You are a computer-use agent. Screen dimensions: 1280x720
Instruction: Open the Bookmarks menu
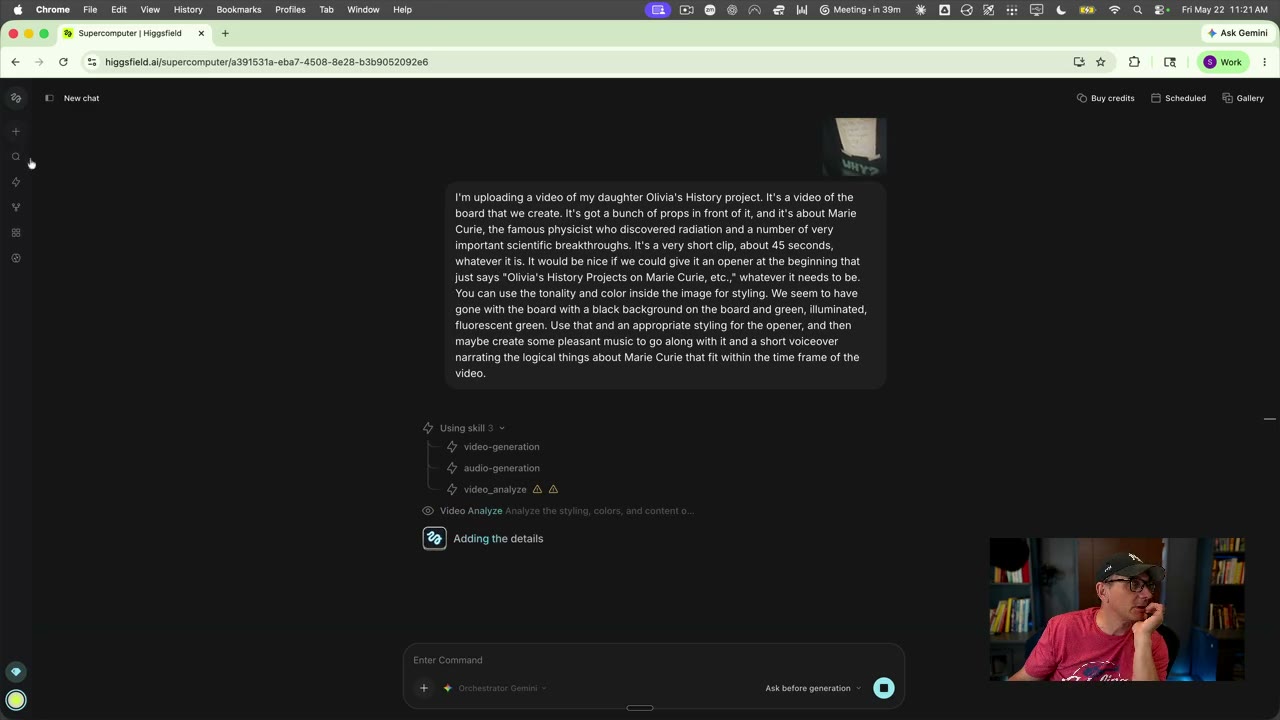(239, 9)
